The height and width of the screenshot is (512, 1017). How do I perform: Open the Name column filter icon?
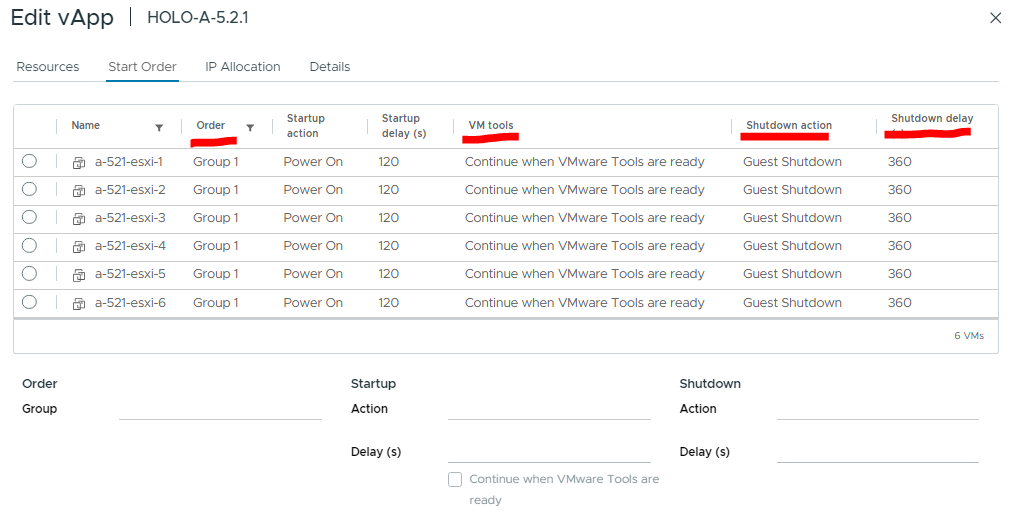[x=159, y=127]
